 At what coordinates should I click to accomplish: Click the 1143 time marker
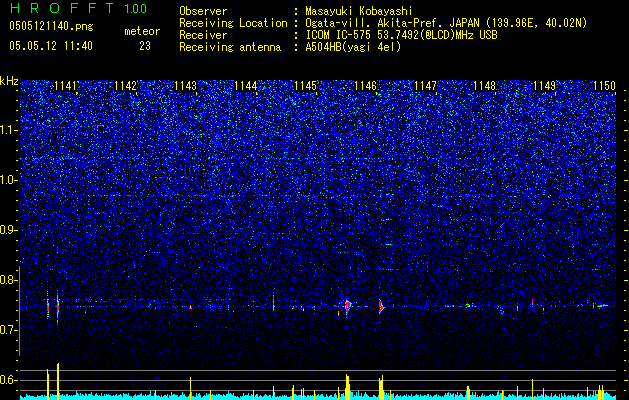186,86
